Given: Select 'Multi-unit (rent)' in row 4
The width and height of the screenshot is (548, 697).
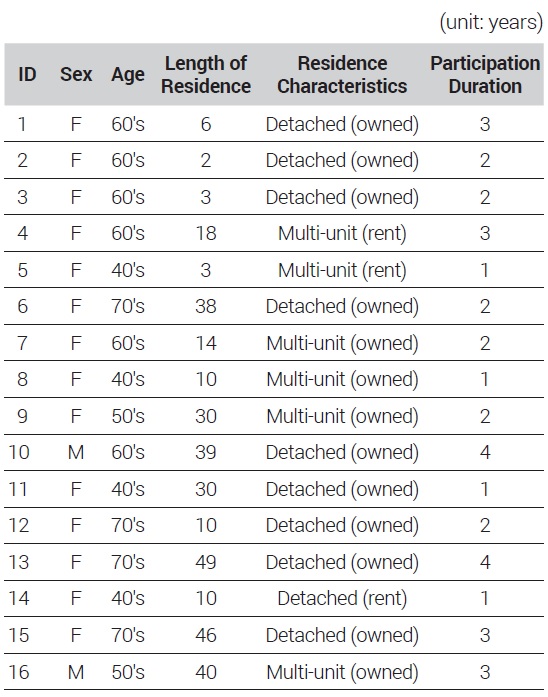Looking at the screenshot, I should 342,233.
